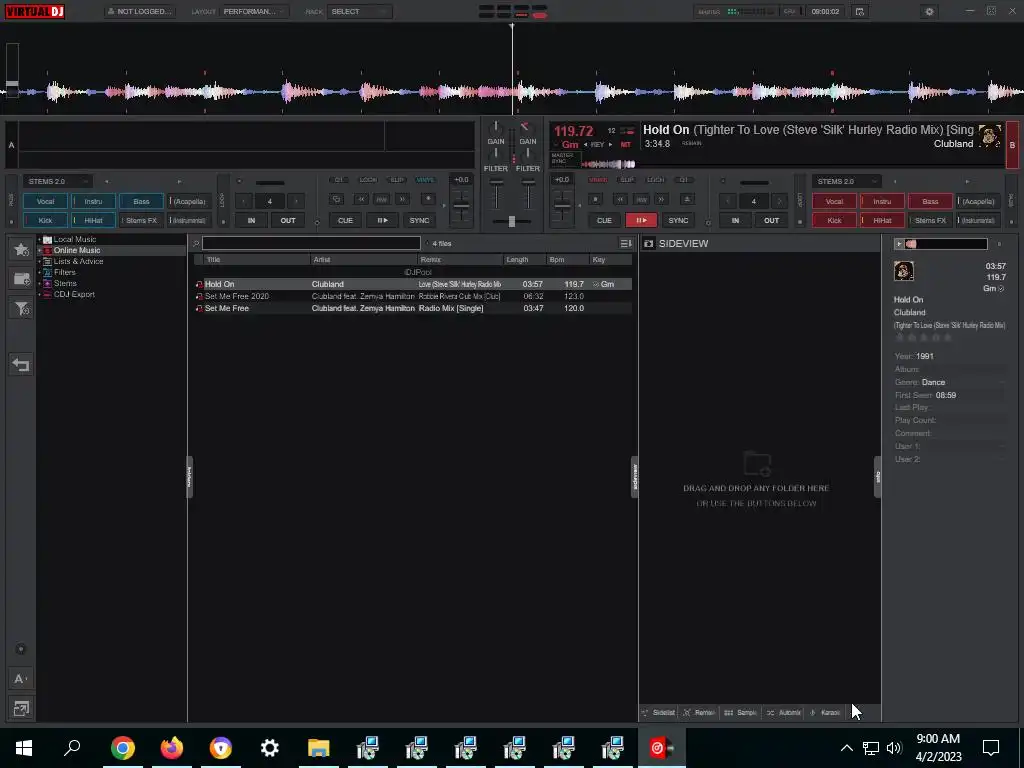The height and width of the screenshot is (768, 1024).
Task: Click the deck A pitch slider
Action: click(461, 206)
